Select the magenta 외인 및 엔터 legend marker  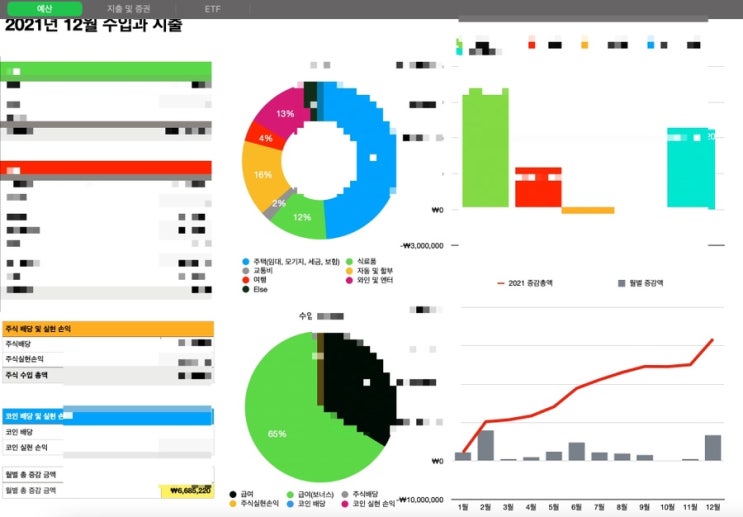coord(350,280)
